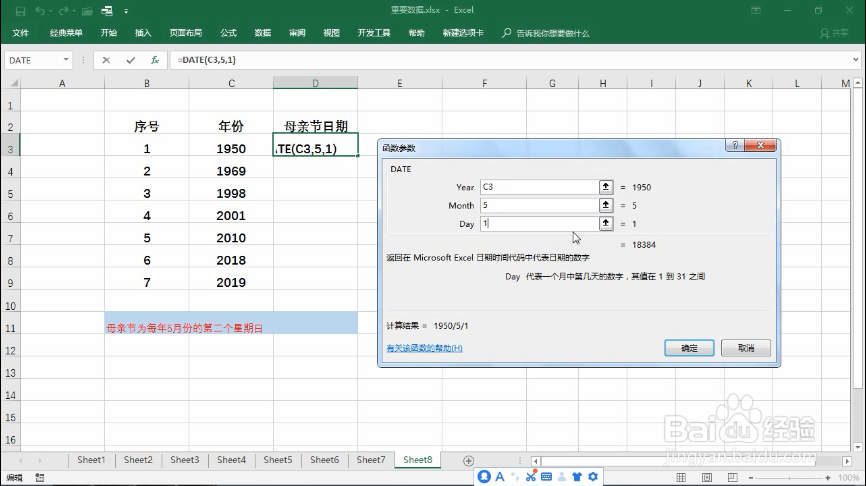Viewport: 866px width, 486px height.
Task: Open the 公式 ribbon tab
Action: point(228,33)
